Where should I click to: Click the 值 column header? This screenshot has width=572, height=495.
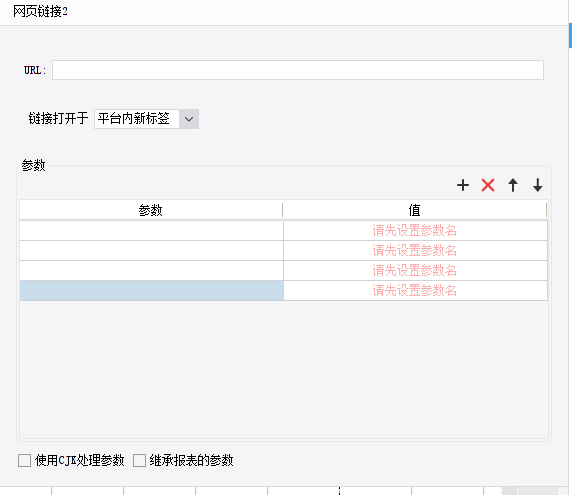point(415,210)
